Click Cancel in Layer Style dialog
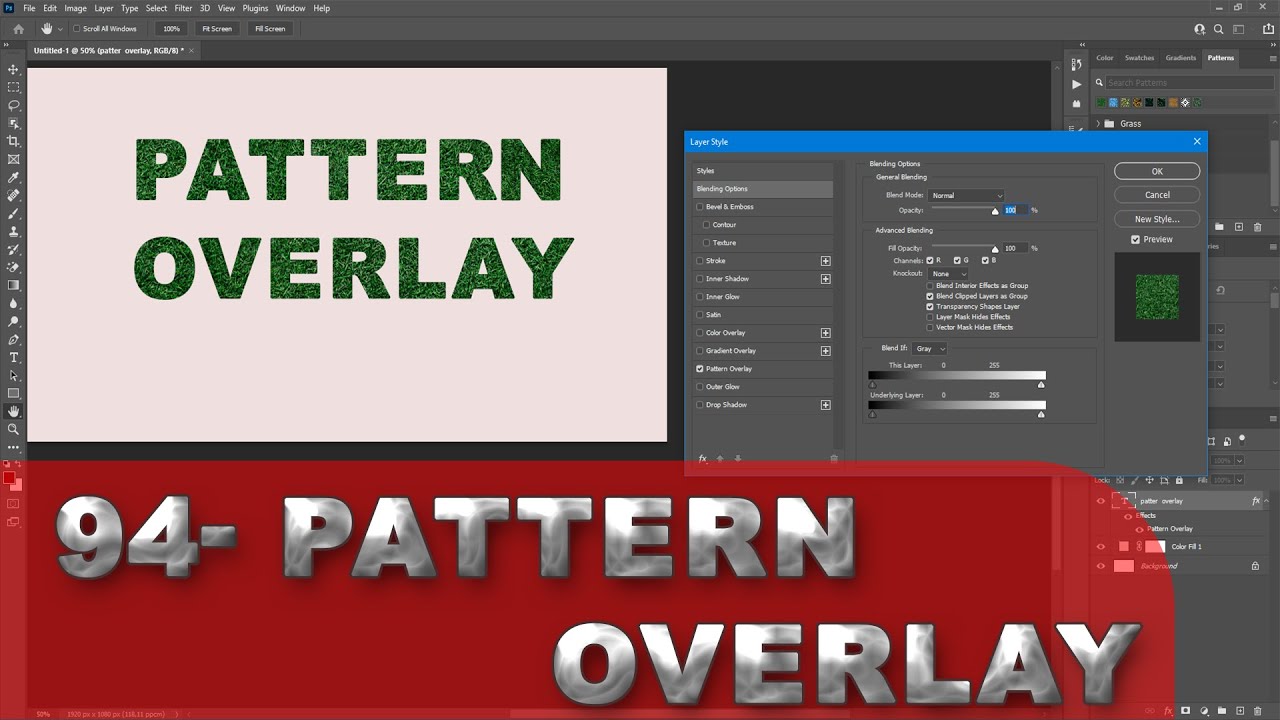Viewport: 1280px width, 720px height. tap(1157, 195)
